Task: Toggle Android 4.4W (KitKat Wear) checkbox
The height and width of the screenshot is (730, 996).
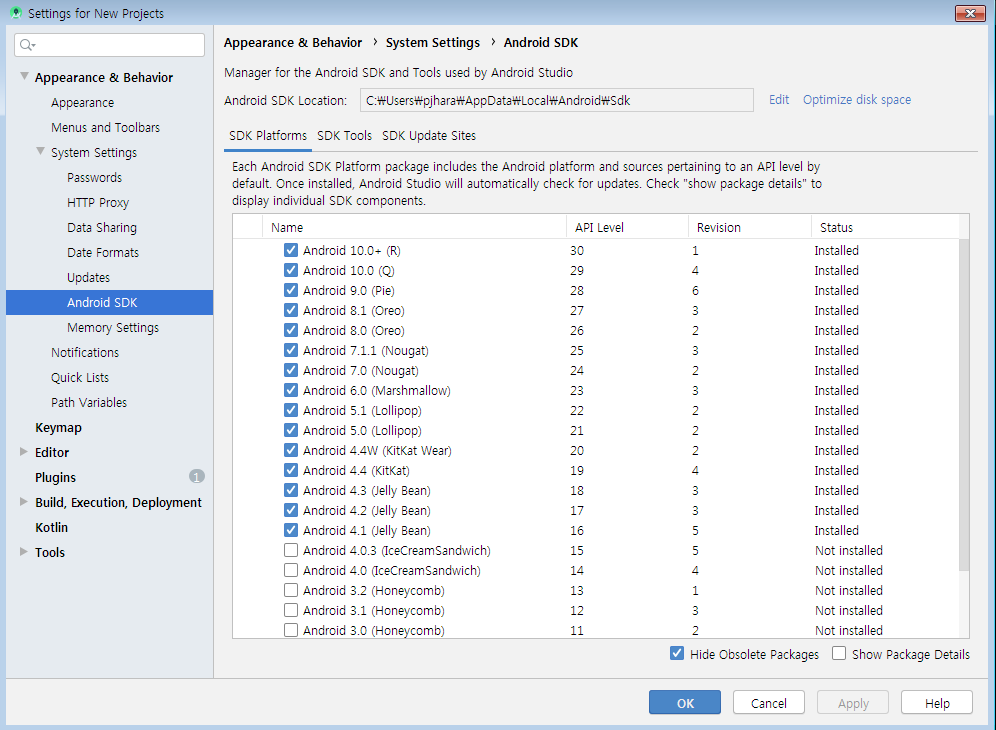Action: 291,450
